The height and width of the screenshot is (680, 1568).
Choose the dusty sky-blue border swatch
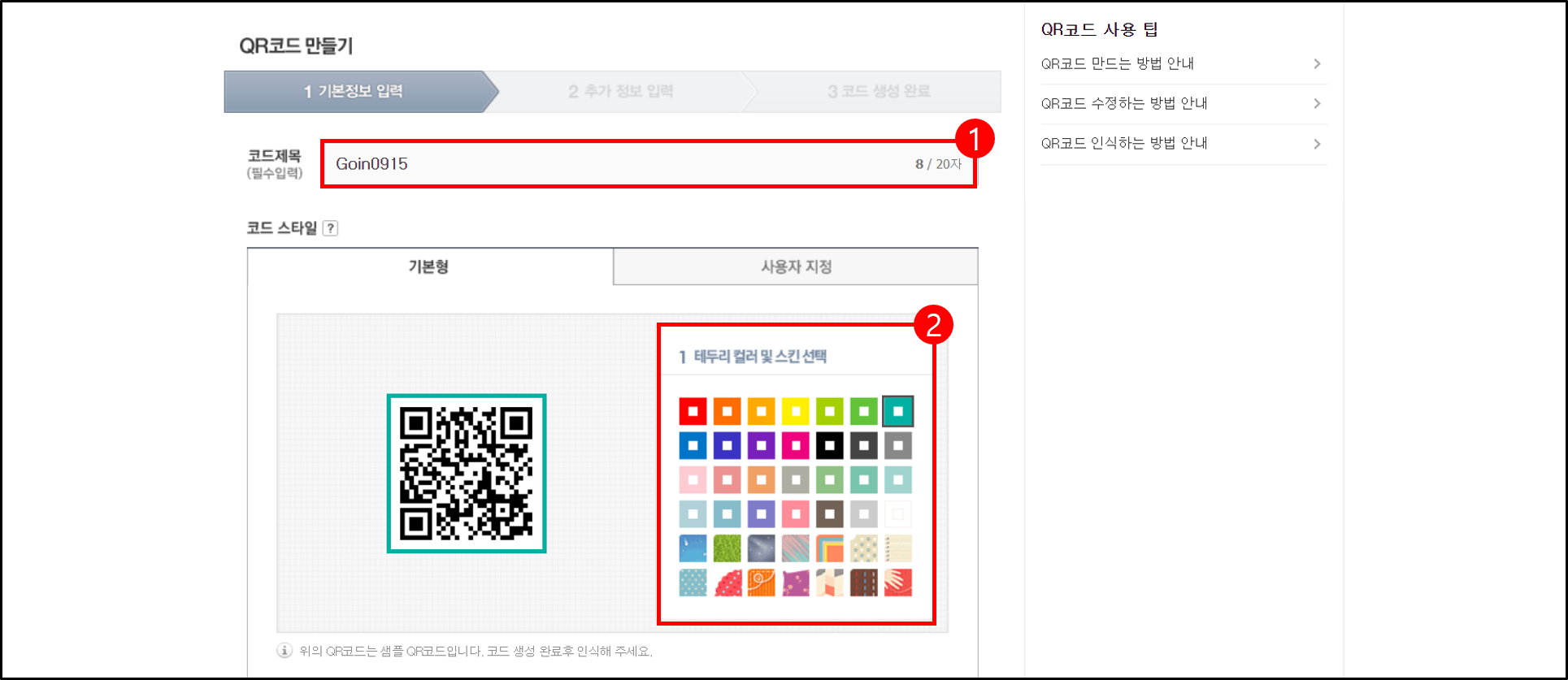pyautogui.click(x=728, y=513)
